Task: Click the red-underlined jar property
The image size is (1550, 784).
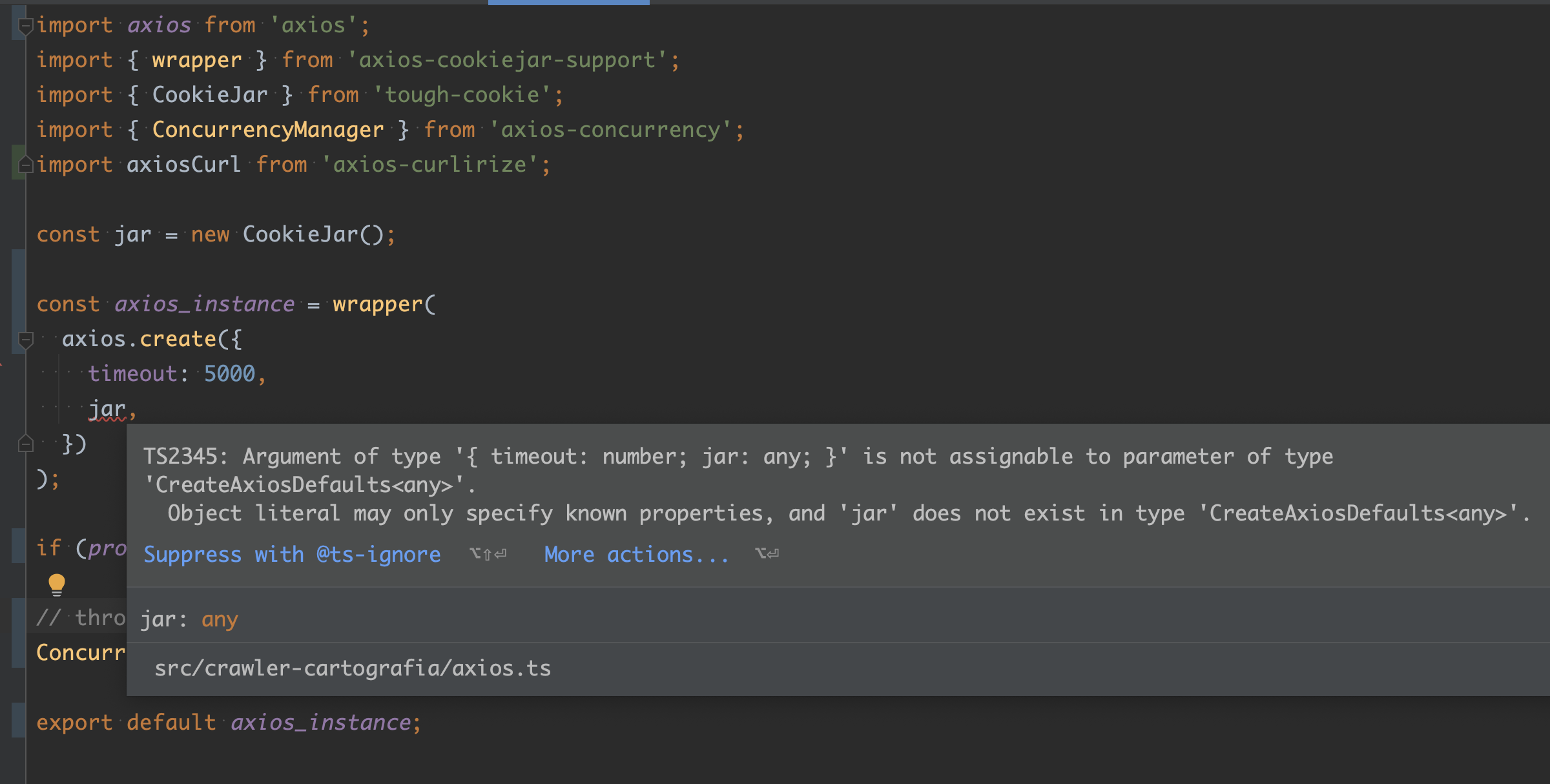Action: [107, 409]
